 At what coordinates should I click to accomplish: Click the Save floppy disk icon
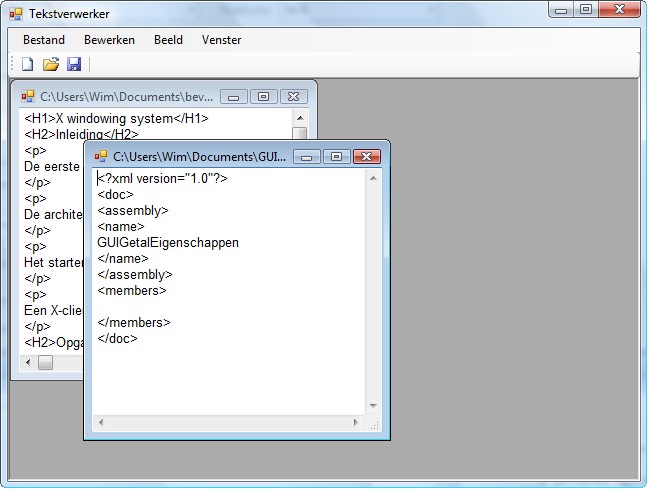click(74, 64)
